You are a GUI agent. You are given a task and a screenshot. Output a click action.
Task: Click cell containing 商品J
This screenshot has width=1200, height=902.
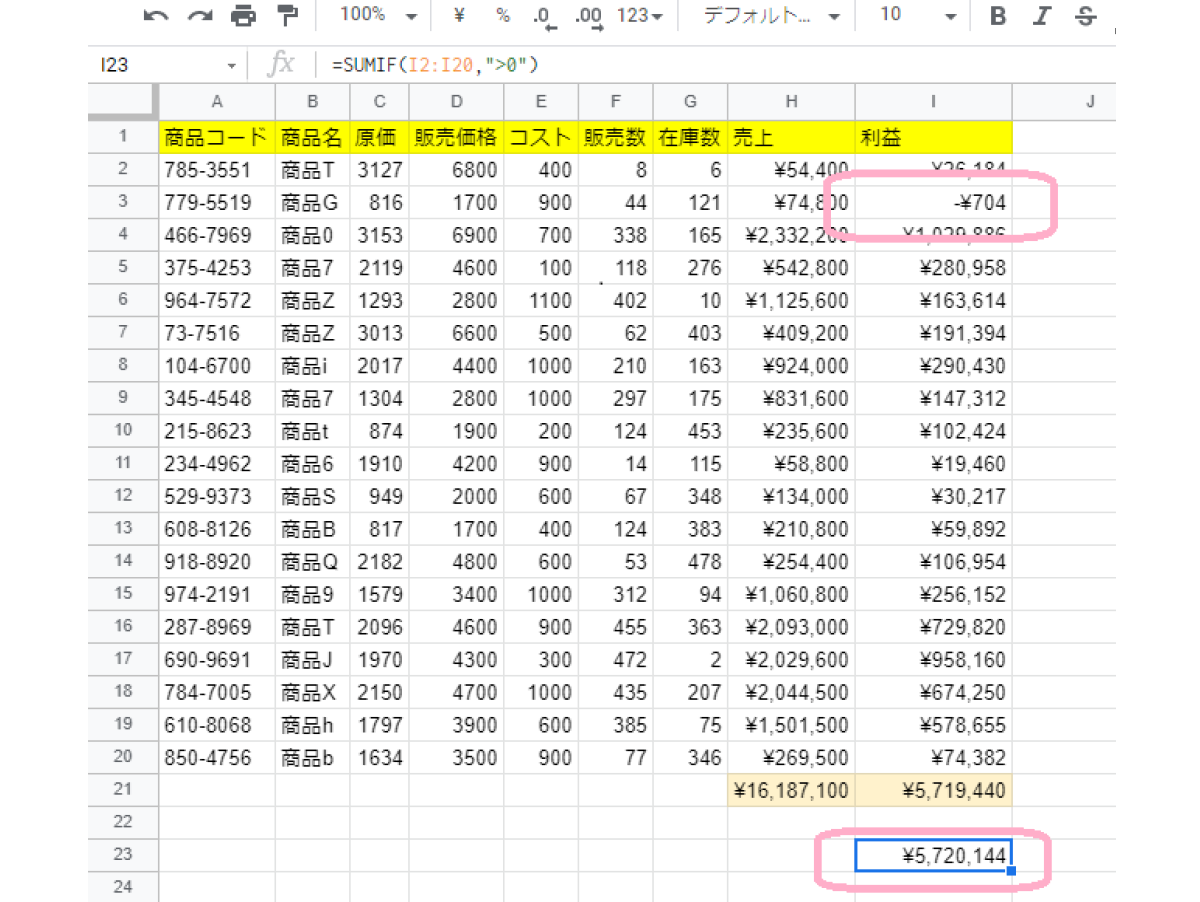[312, 659]
